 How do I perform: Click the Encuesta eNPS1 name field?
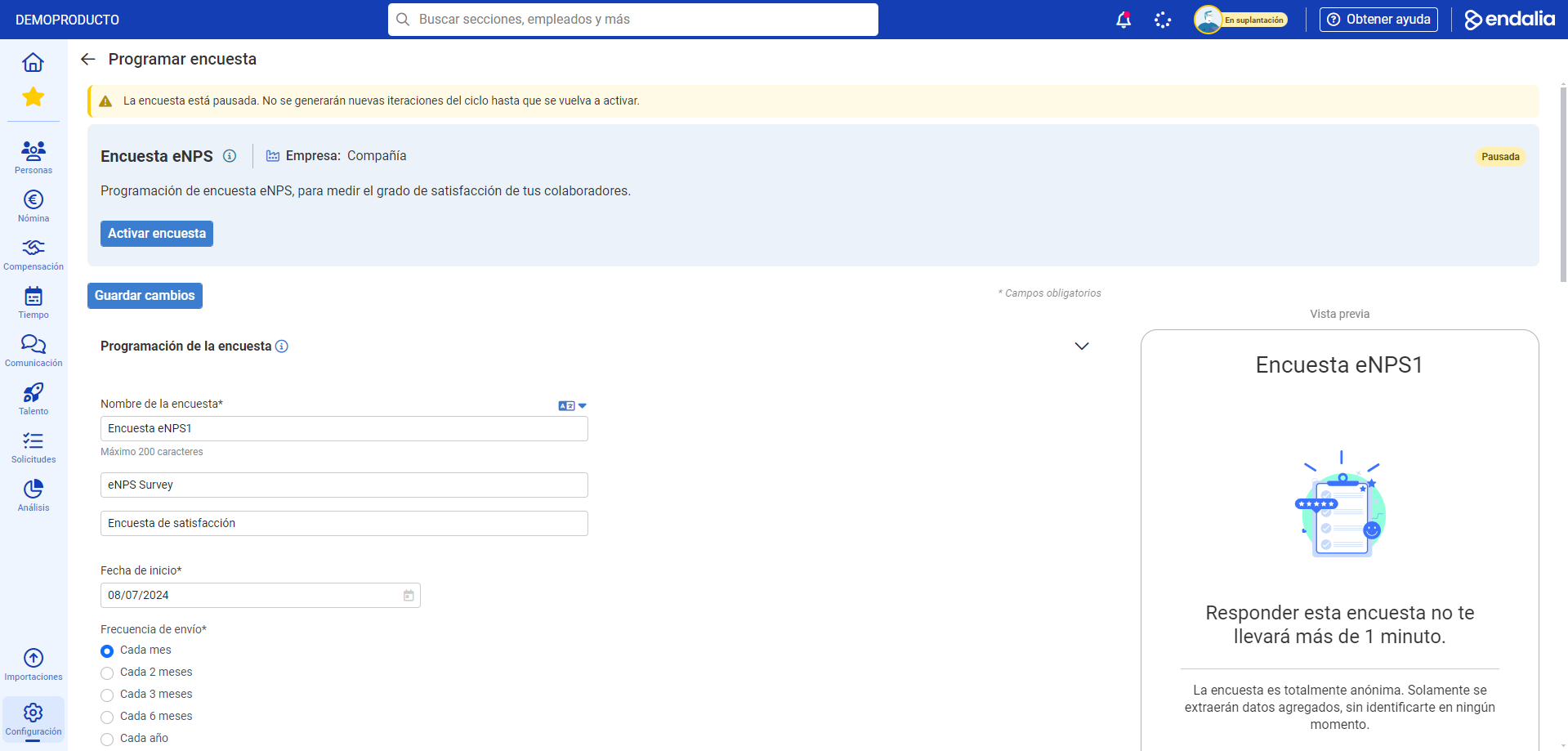tap(344, 429)
